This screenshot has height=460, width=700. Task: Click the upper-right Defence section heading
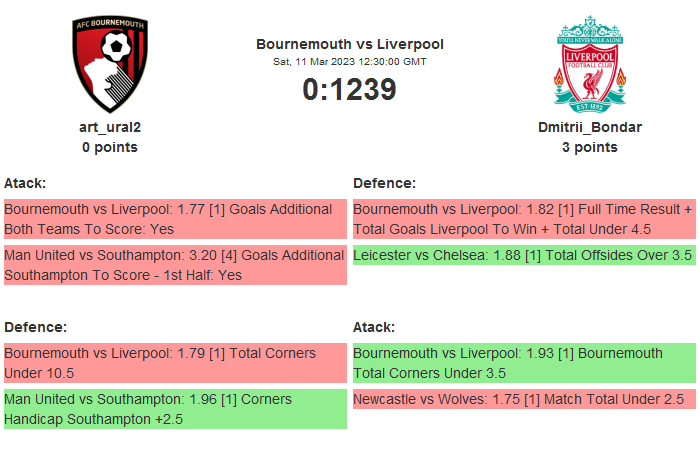tap(384, 183)
